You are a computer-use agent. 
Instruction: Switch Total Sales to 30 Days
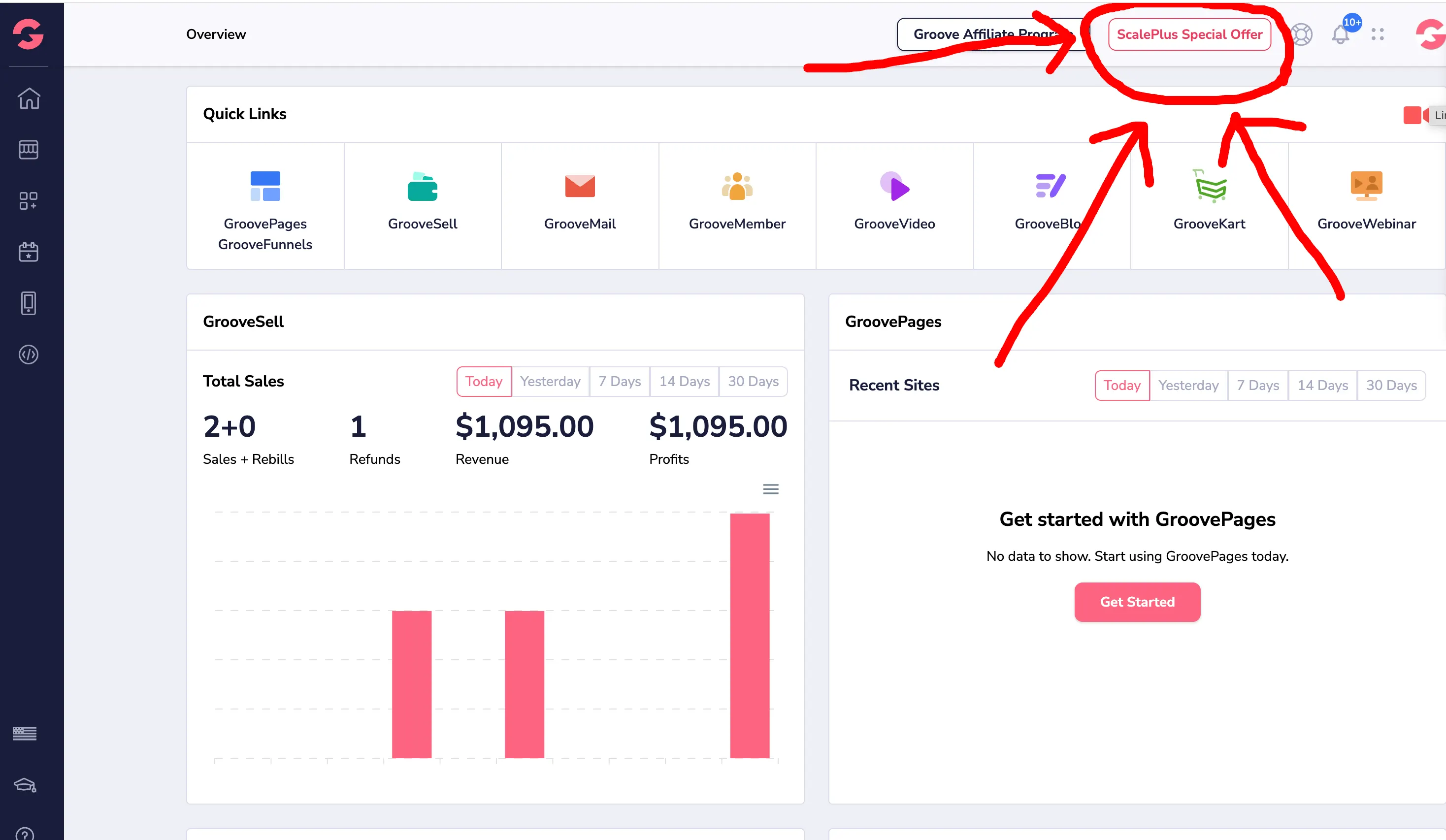click(753, 382)
